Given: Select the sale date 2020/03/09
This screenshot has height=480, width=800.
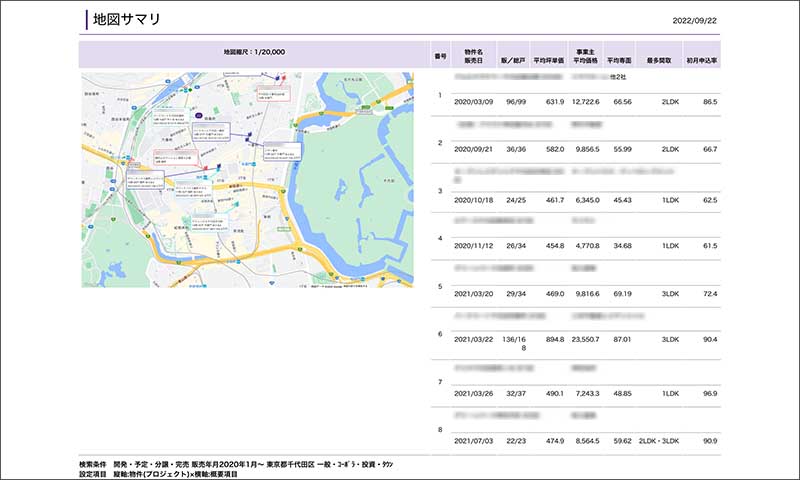Looking at the screenshot, I should (x=473, y=102).
